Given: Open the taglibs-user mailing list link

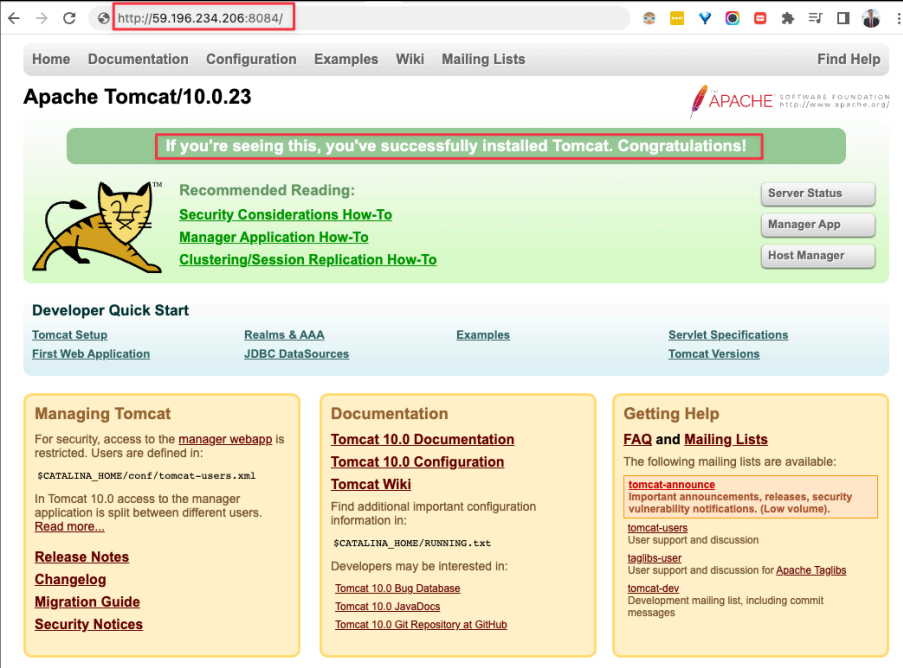Looking at the screenshot, I should click(654, 559).
